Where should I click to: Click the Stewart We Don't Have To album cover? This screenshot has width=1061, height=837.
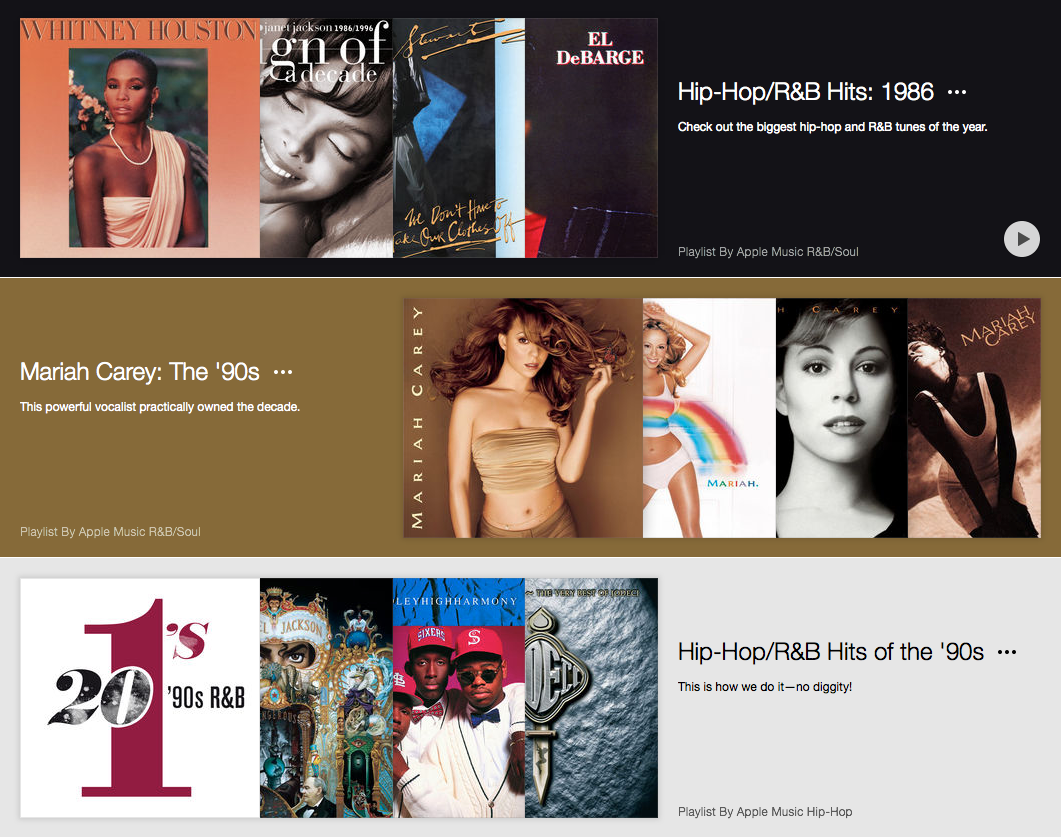click(x=459, y=138)
